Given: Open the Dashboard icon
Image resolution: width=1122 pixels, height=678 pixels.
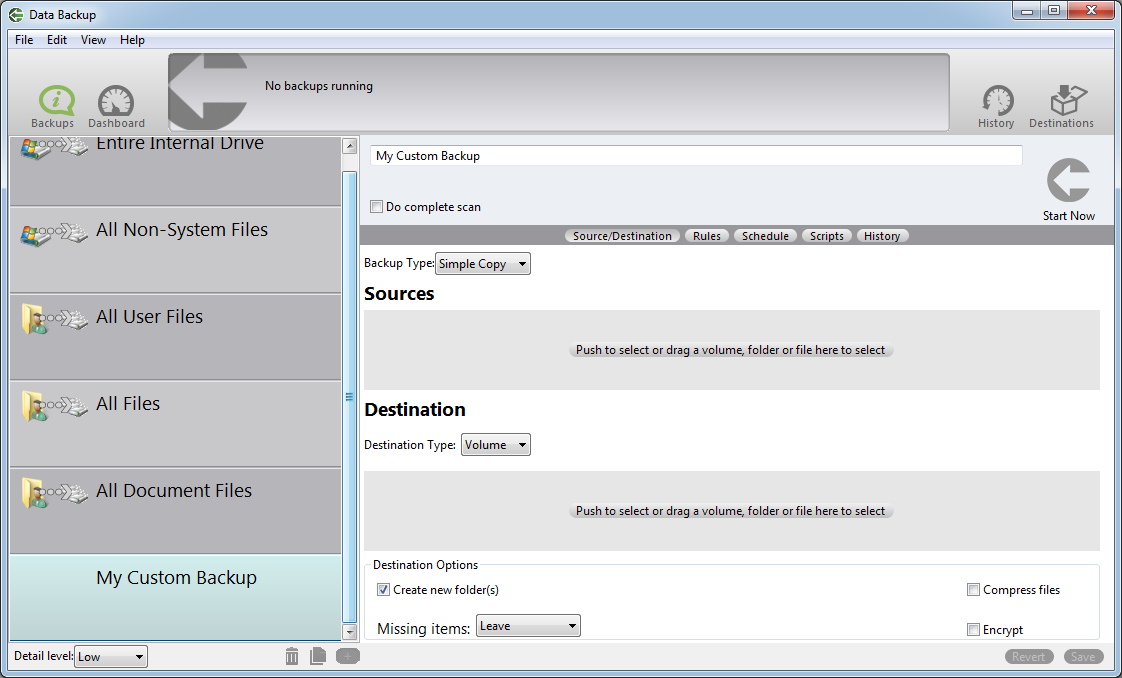Looking at the screenshot, I should pyautogui.click(x=115, y=103).
